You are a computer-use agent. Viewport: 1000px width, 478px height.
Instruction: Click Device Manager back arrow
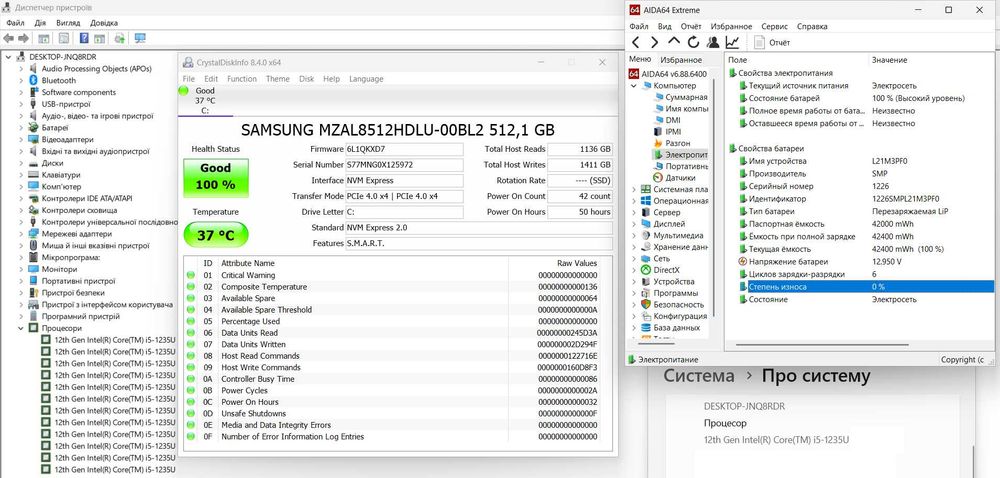pos(8,38)
